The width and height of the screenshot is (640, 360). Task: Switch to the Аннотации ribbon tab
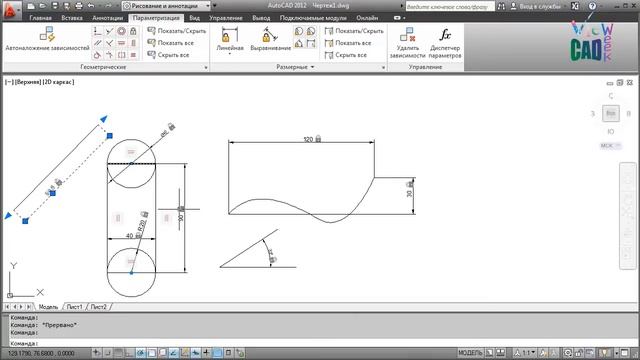click(x=107, y=18)
